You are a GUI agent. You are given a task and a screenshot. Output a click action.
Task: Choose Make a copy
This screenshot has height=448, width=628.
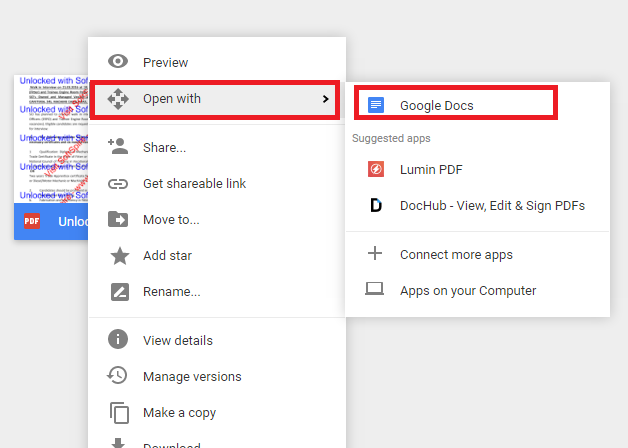coord(217,412)
